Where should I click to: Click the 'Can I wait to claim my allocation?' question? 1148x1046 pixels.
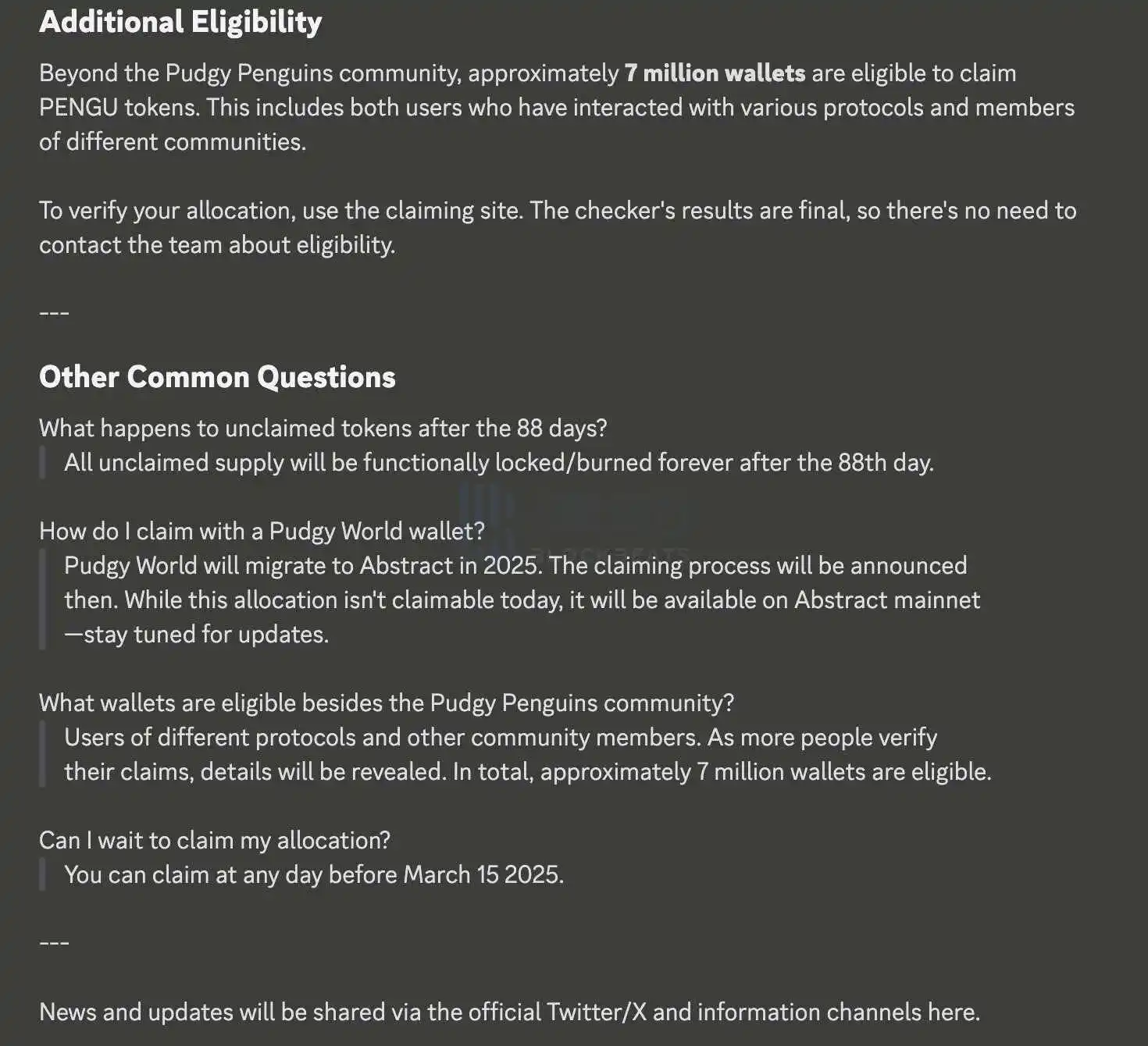pyautogui.click(x=215, y=841)
